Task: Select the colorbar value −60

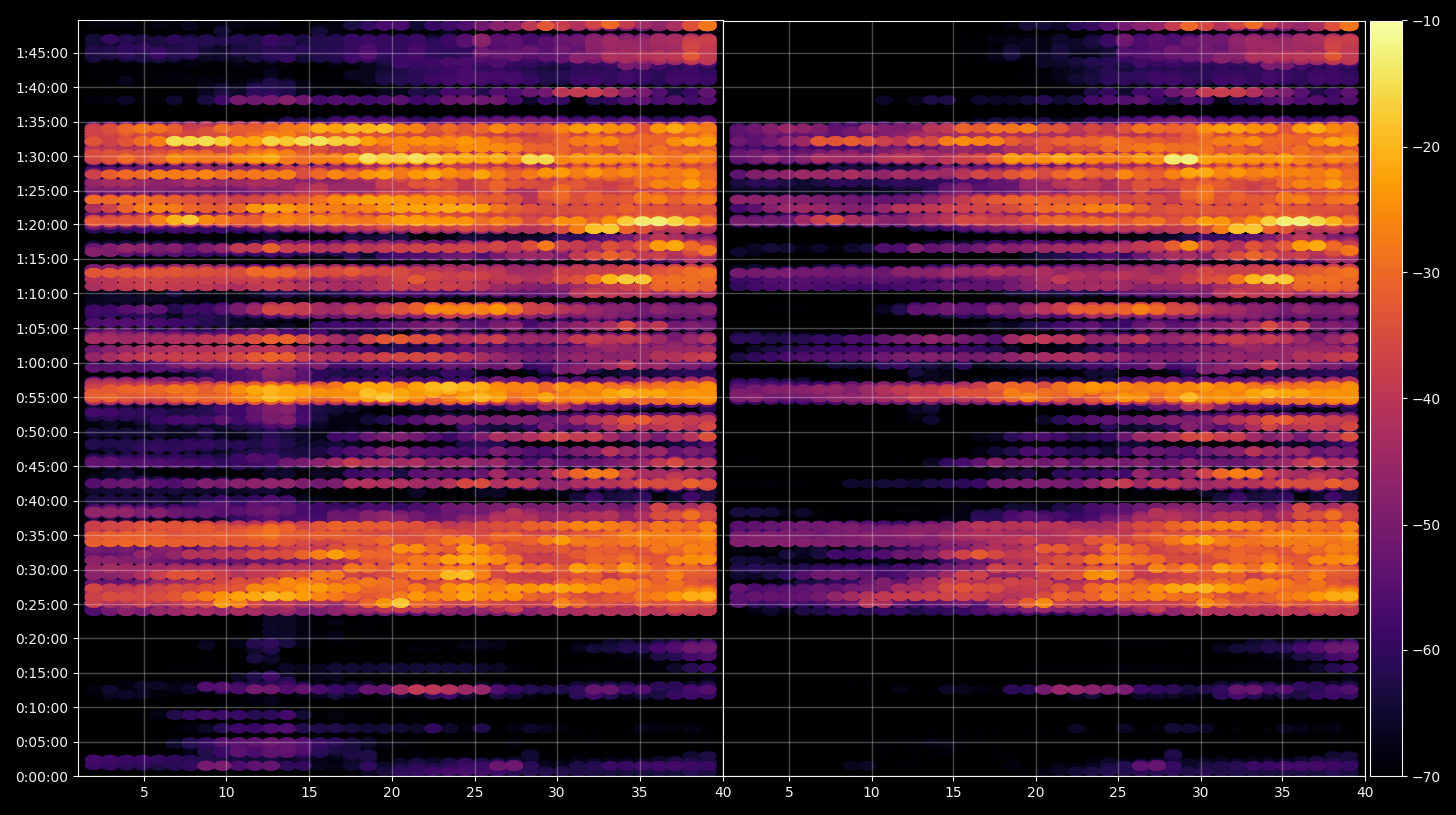Action: (x=1427, y=650)
